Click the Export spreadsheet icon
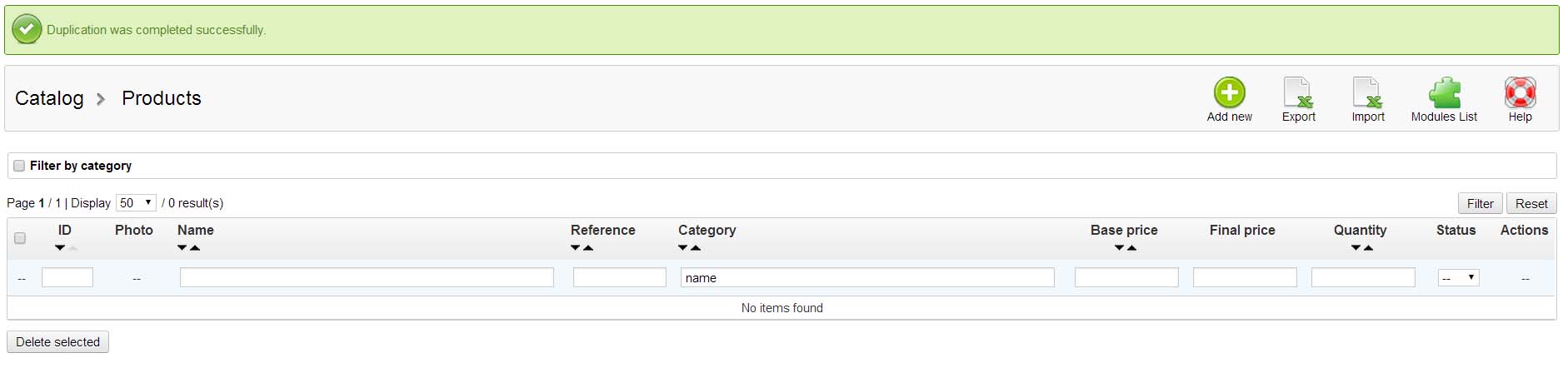1568x368 pixels. pyautogui.click(x=1298, y=93)
